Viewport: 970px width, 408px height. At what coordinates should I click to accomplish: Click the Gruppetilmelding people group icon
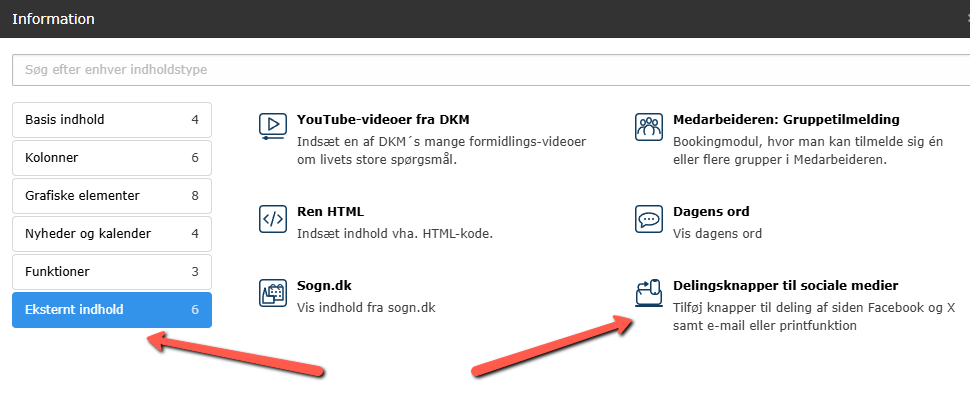[649, 126]
